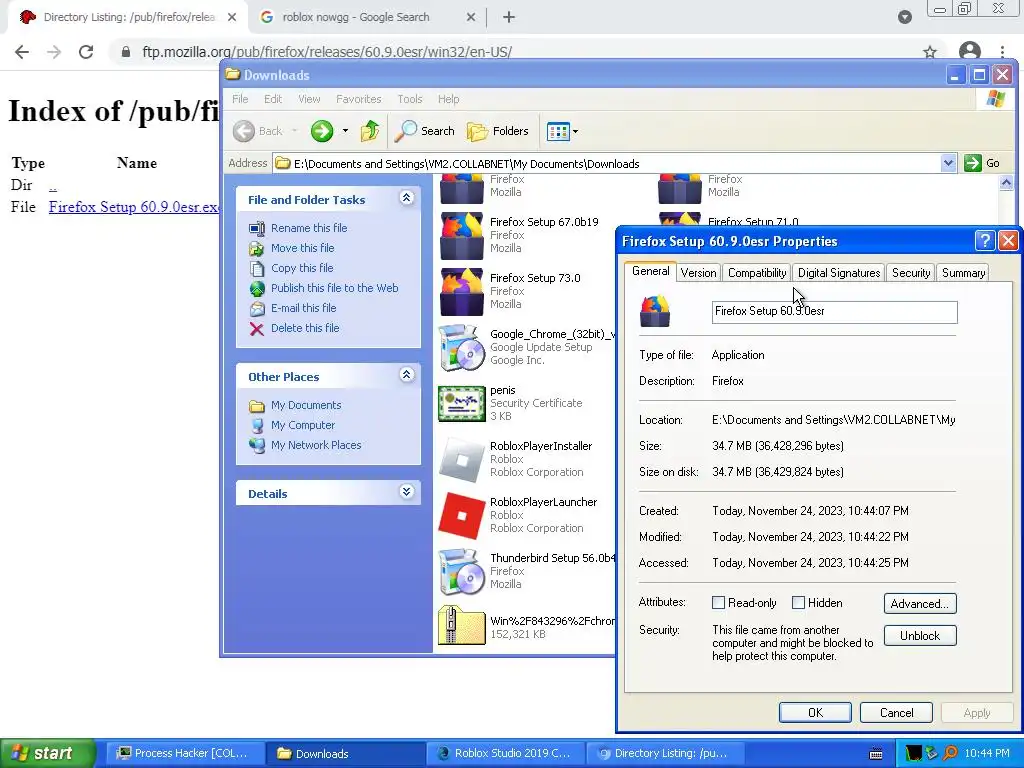Switch to the Compatibility tab
The width and height of the screenshot is (1024, 768).
(757, 273)
